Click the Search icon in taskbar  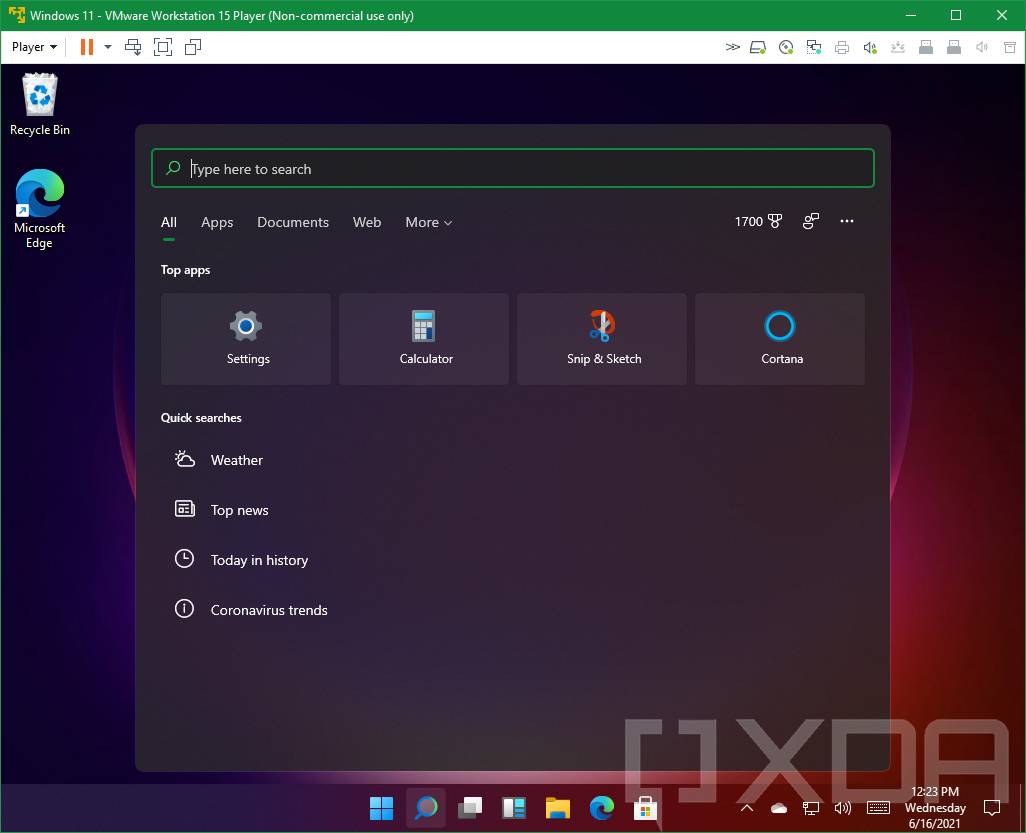point(426,808)
